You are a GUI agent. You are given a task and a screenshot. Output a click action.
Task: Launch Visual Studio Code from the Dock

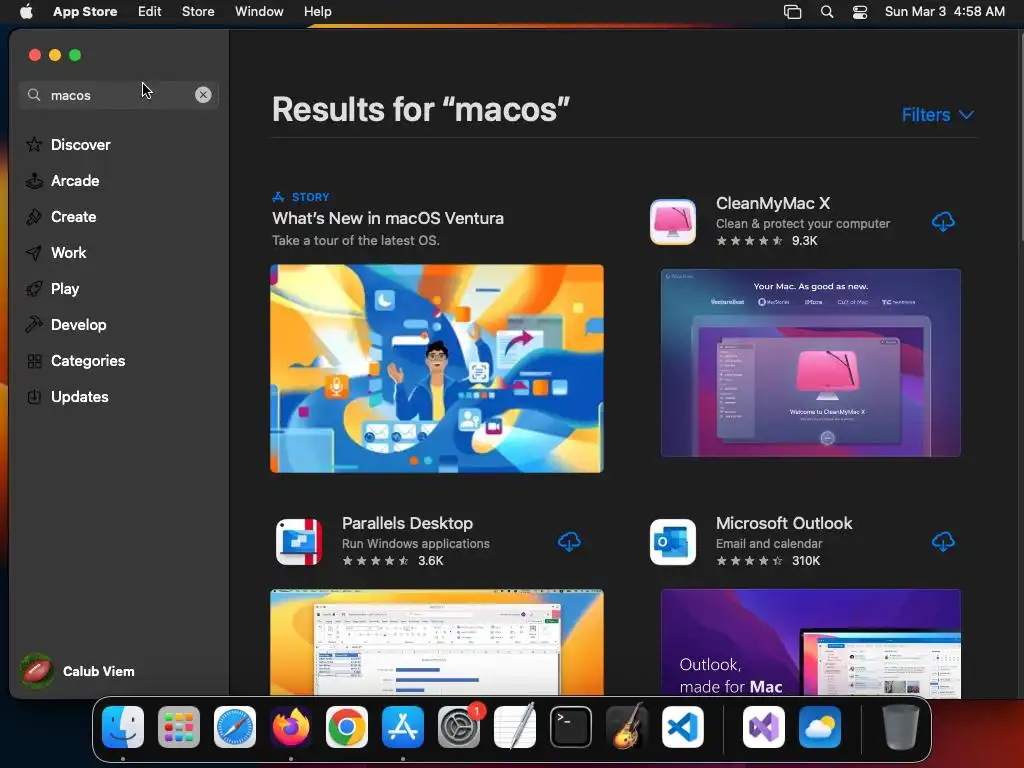(683, 727)
